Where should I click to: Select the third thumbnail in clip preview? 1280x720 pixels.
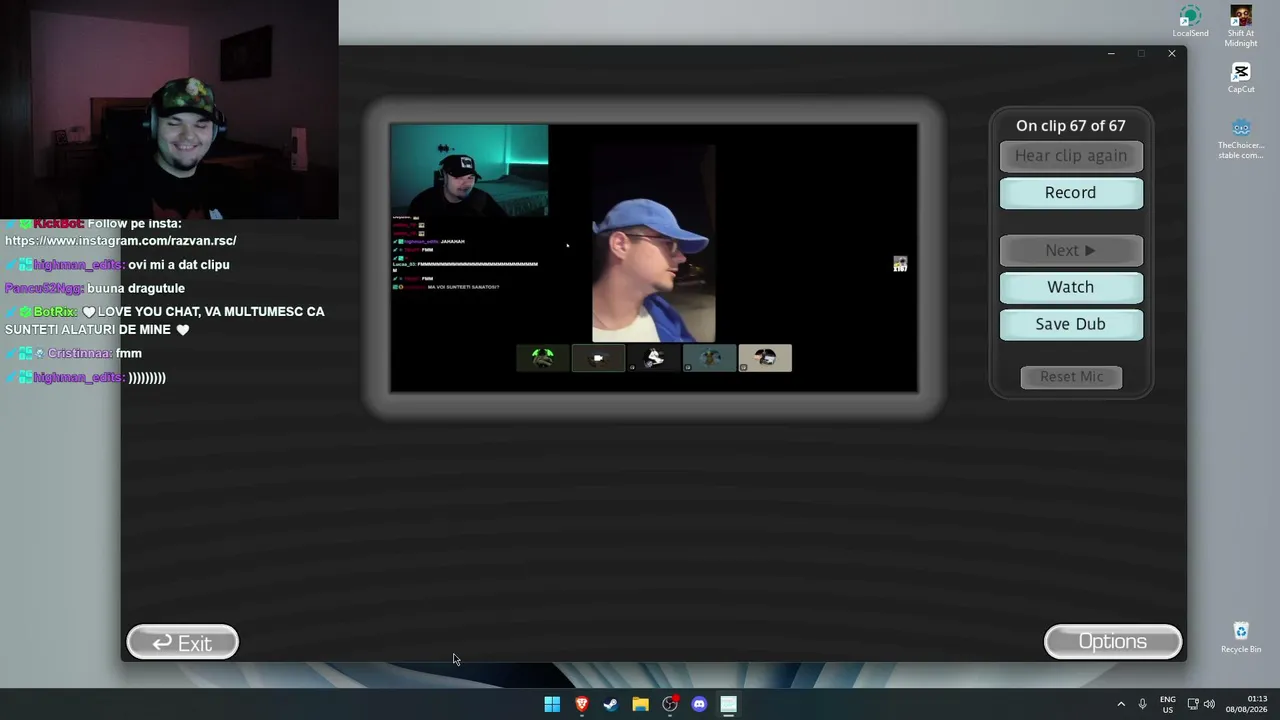coord(654,357)
